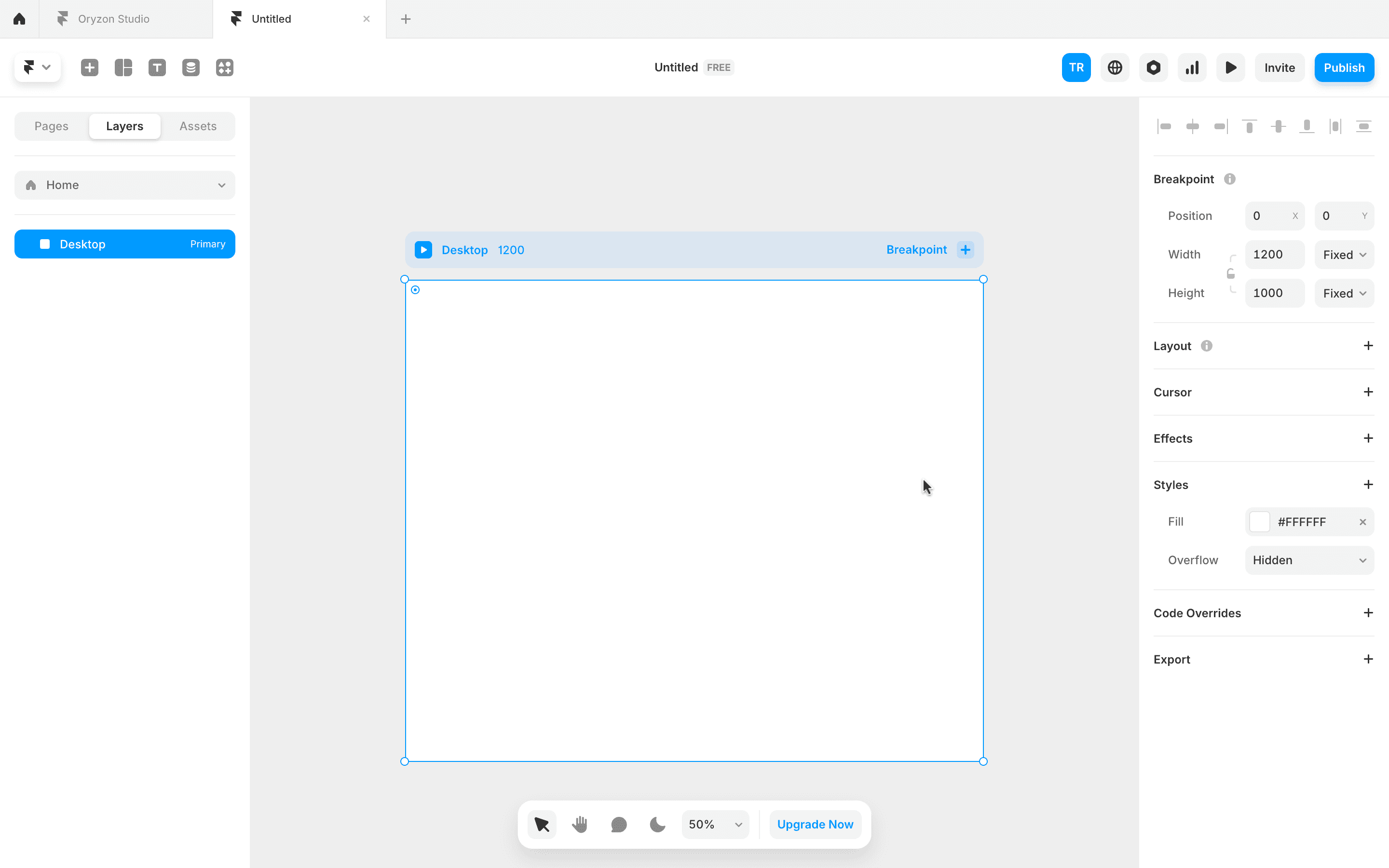1389x868 pixels.
Task: Open the CMS panel
Action: pyautogui.click(x=191, y=67)
